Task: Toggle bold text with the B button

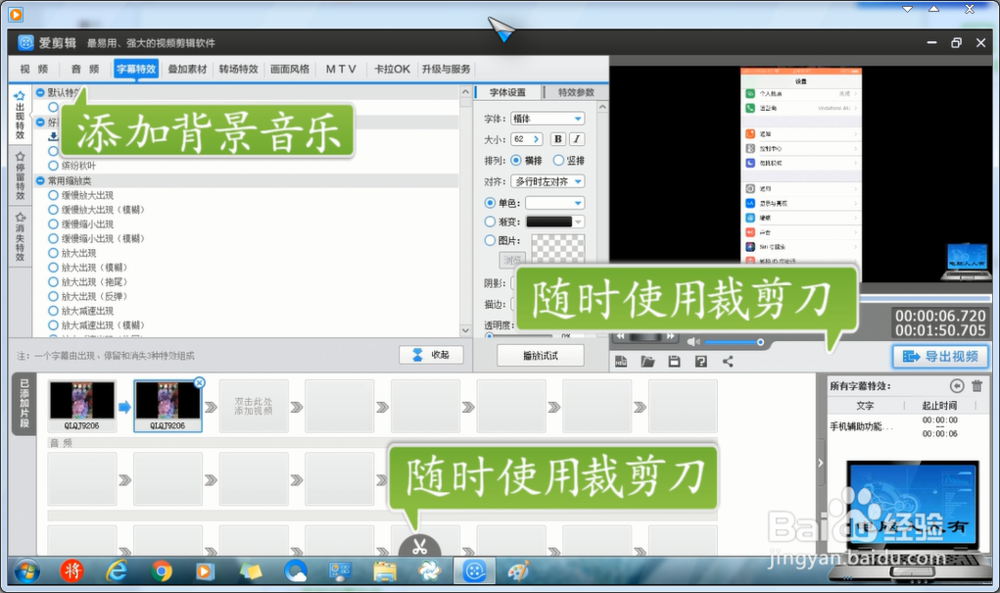Action: [x=558, y=139]
